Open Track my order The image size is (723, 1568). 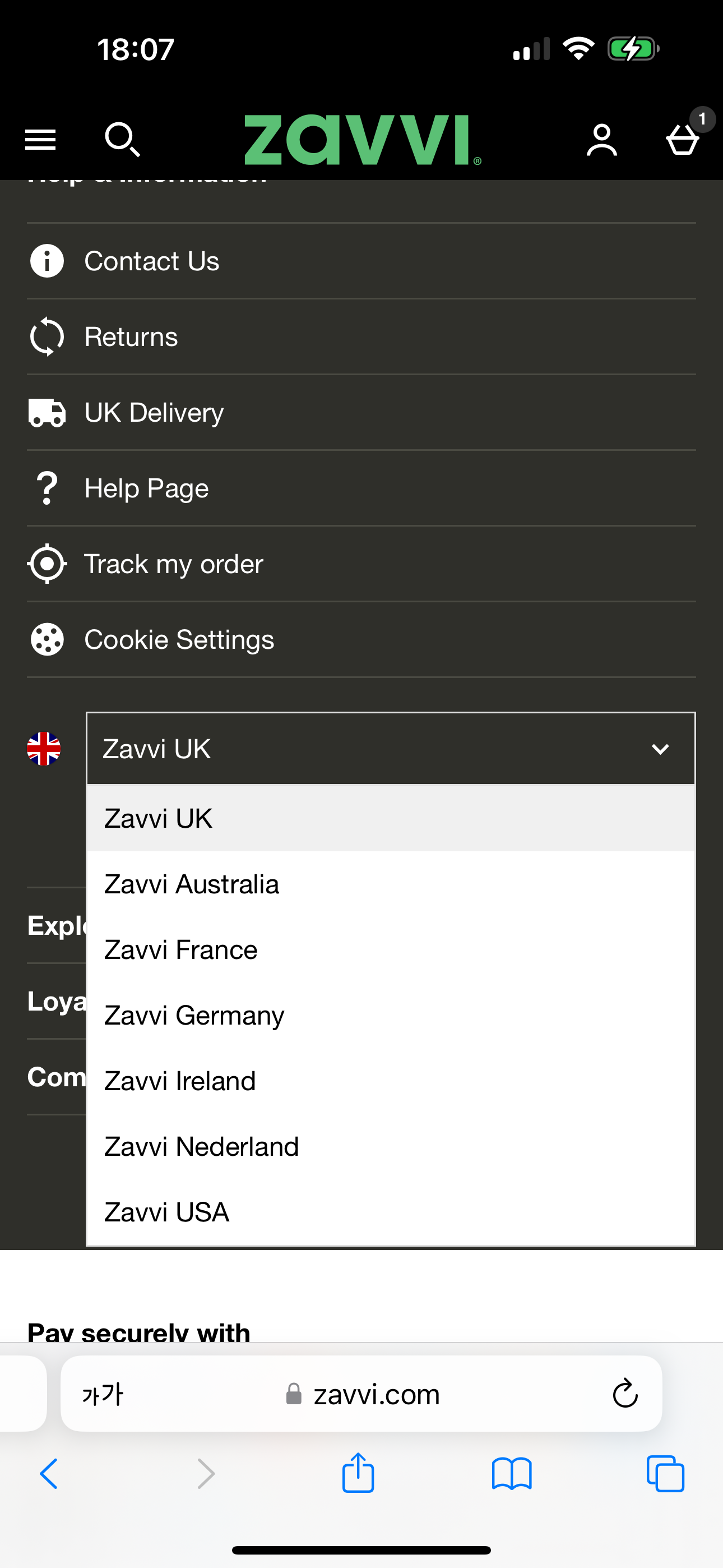(173, 564)
